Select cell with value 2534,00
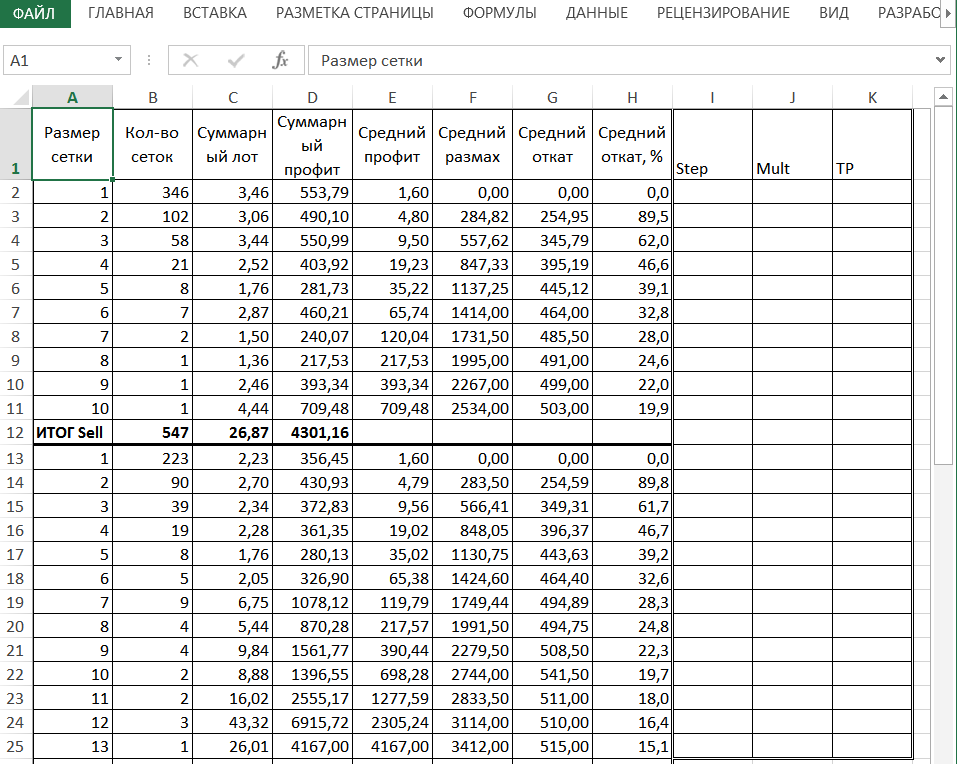 click(472, 408)
